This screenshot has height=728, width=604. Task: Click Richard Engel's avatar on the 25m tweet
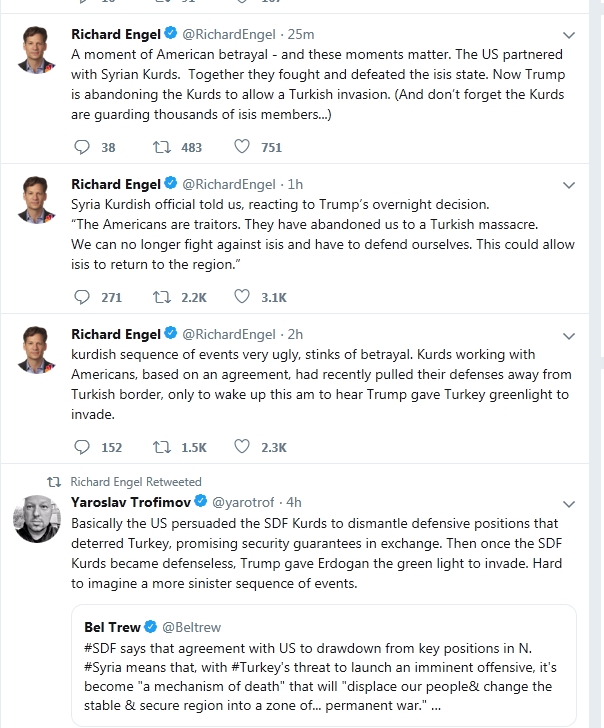[x=38, y=50]
